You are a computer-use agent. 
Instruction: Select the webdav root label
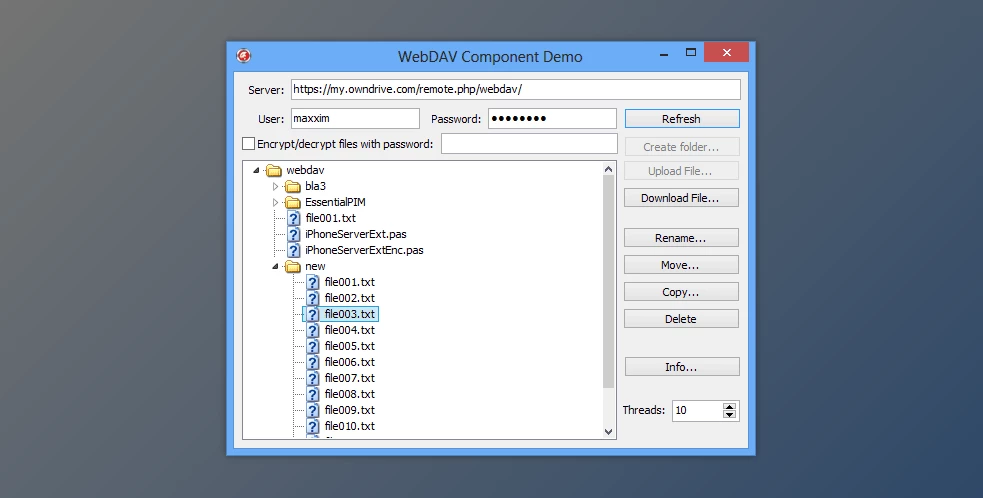click(305, 170)
